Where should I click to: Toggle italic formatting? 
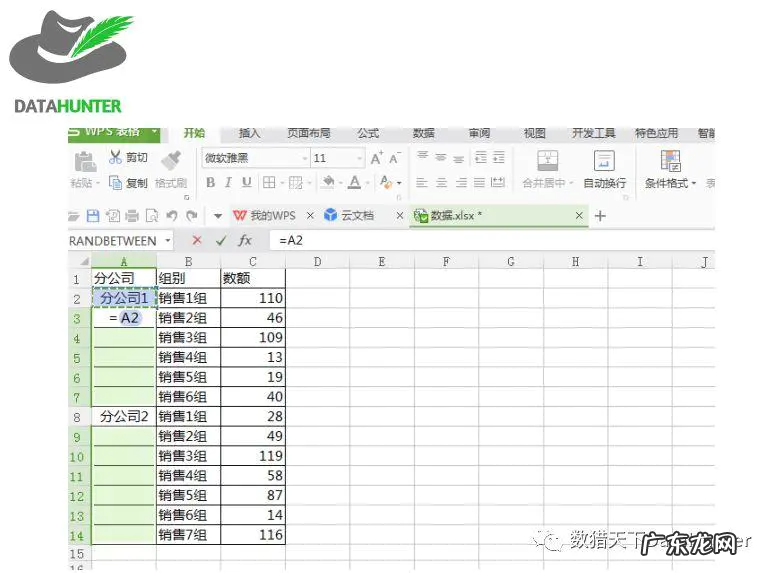pos(228,182)
